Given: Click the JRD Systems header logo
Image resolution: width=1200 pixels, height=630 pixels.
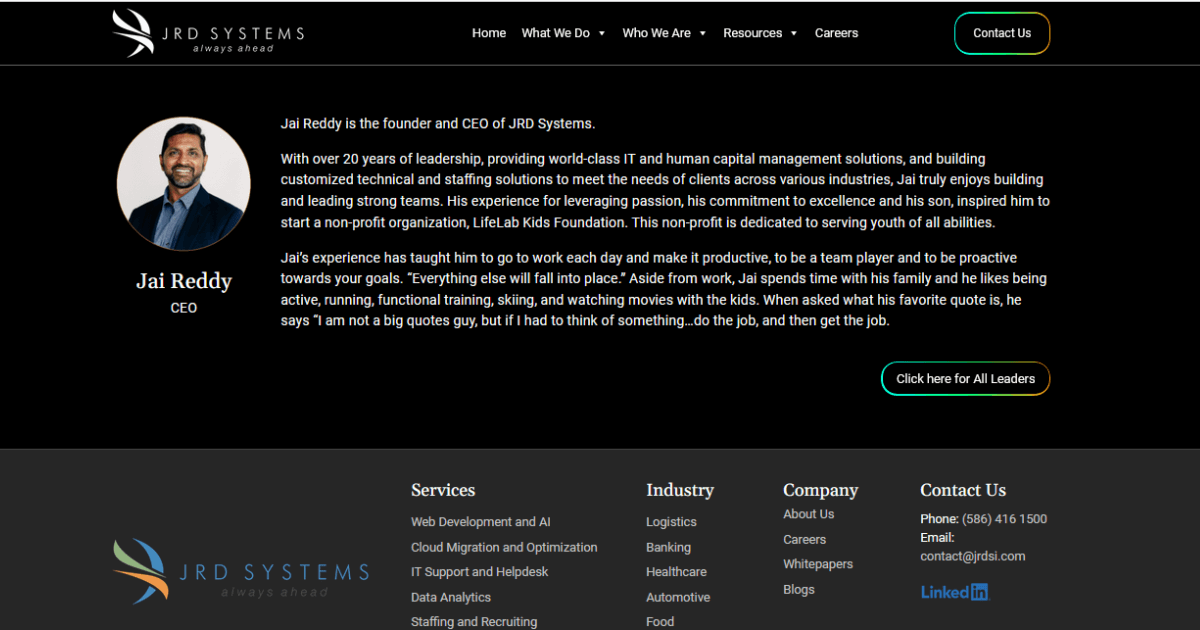Looking at the screenshot, I should tap(207, 32).
